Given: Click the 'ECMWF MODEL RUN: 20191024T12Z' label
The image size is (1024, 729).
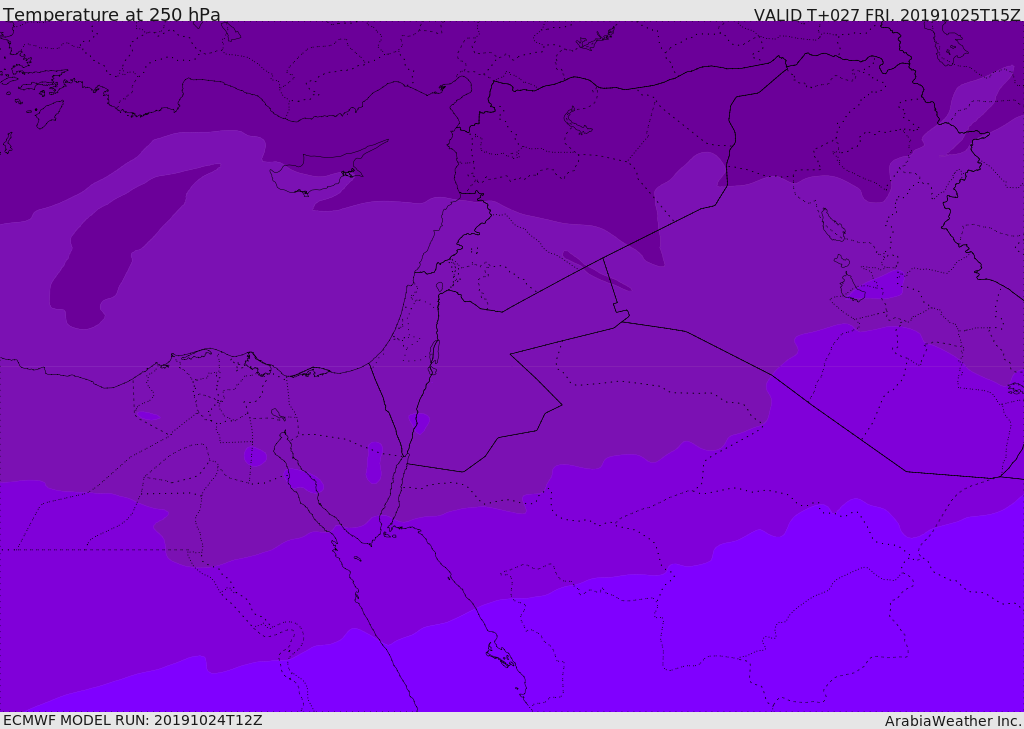Looking at the screenshot, I should [133, 720].
